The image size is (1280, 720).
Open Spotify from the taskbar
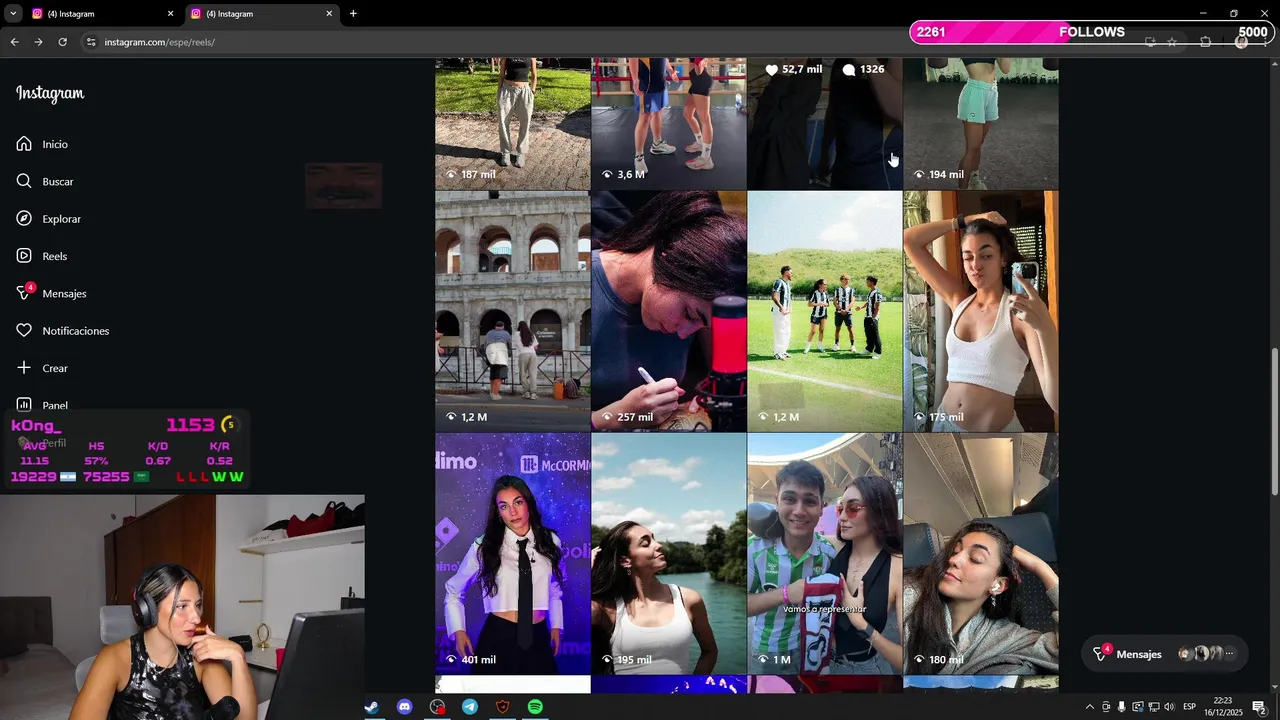point(535,707)
